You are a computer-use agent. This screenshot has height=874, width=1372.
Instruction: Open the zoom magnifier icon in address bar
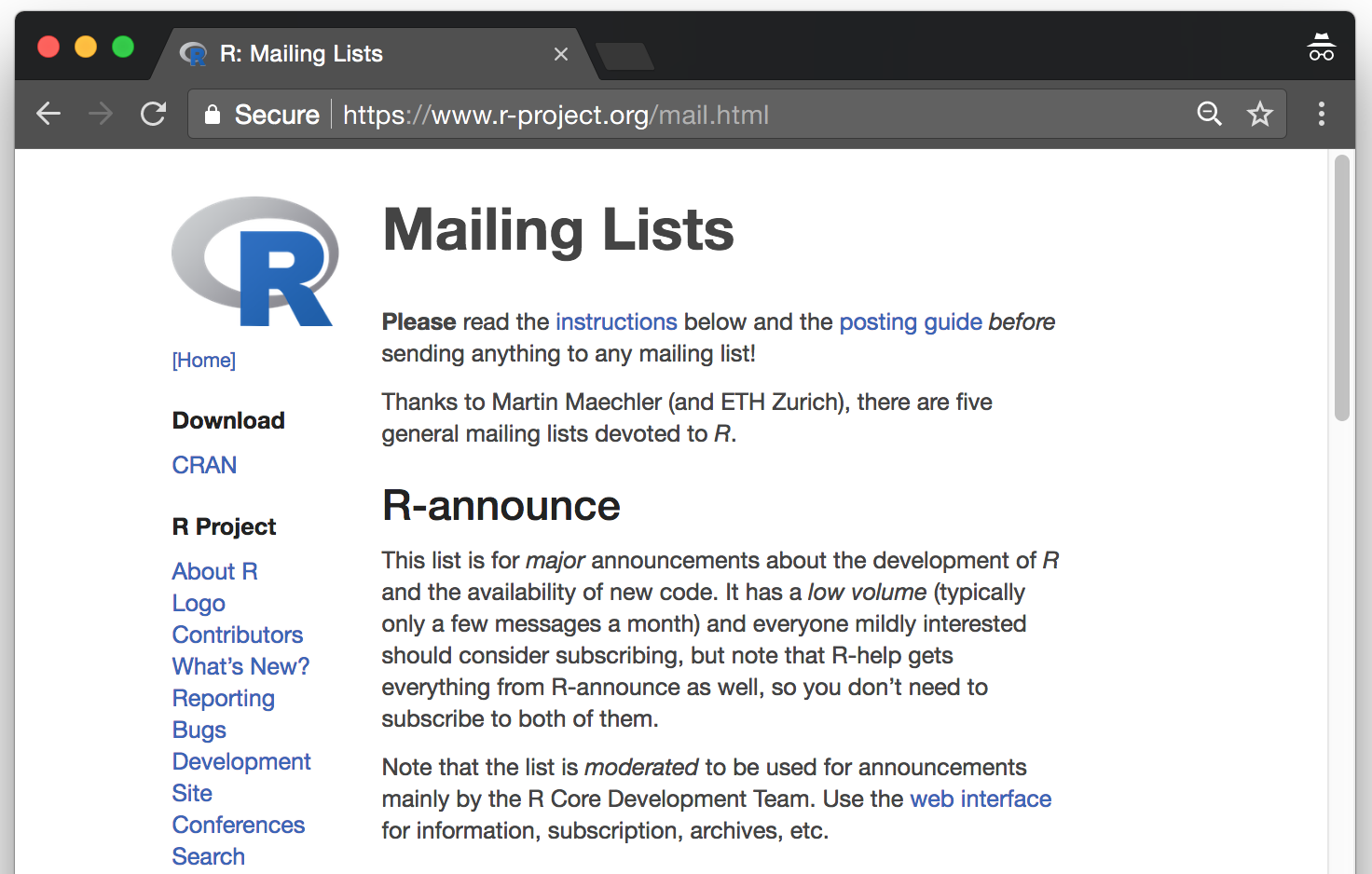click(x=1209, y=114)
